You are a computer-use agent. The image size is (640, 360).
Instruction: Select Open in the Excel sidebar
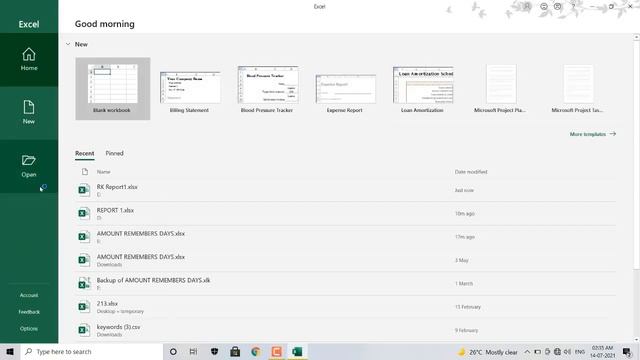tap(29, 166)
